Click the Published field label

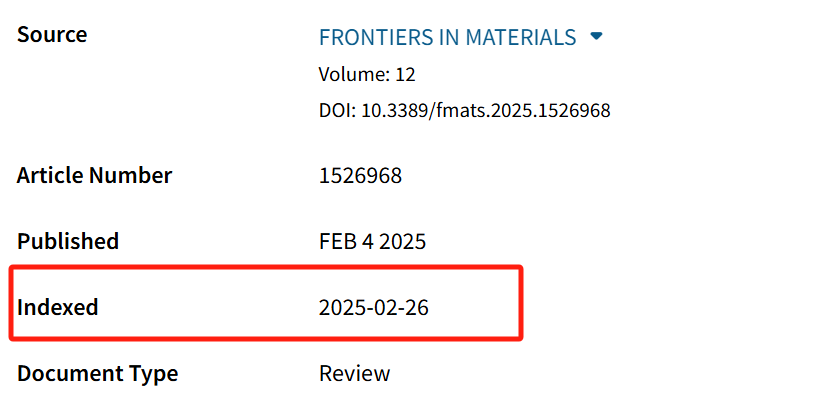click(x=68, y=242)
